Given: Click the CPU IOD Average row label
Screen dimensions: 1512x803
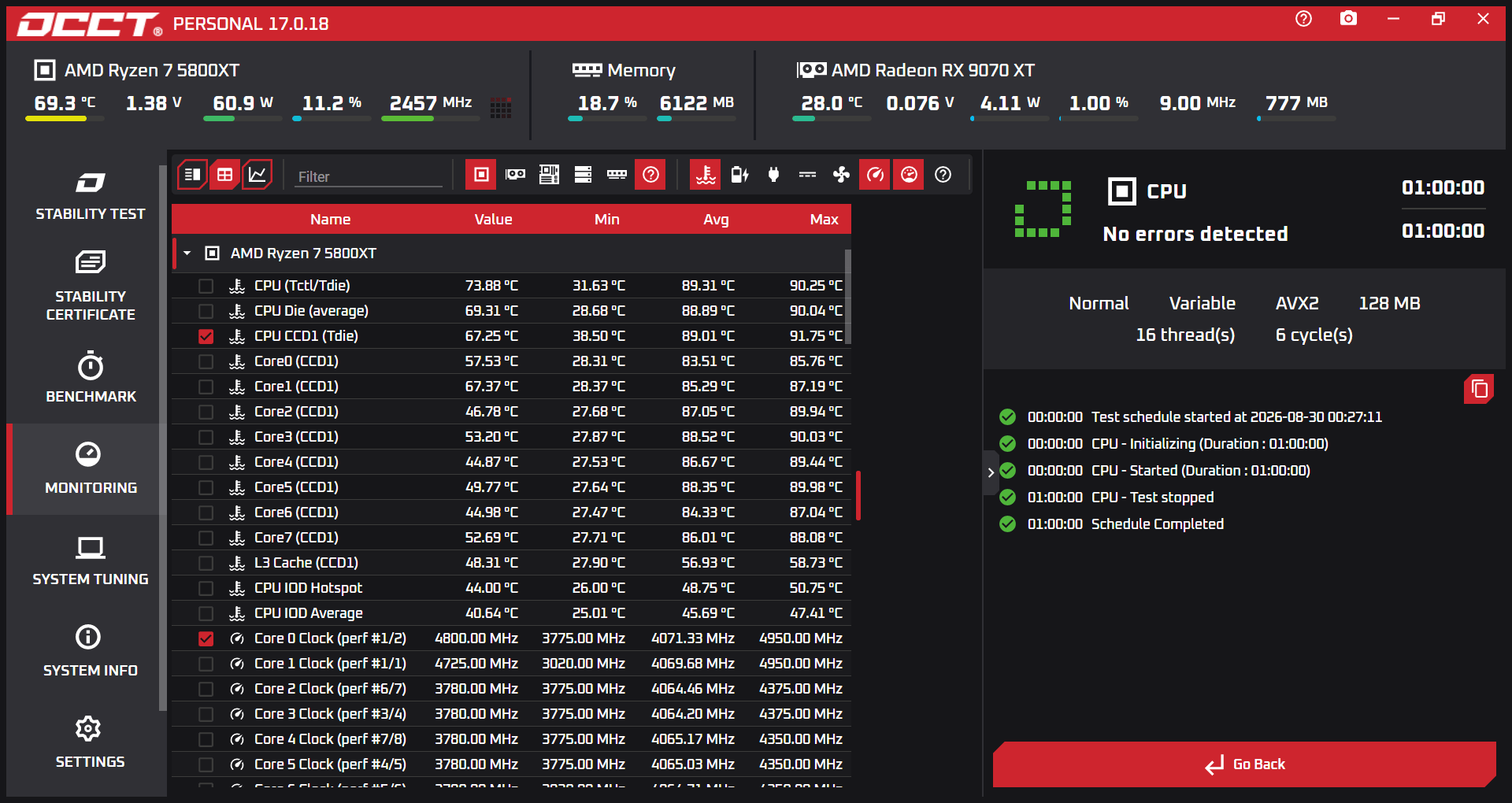Looking at the screenshot, I should tap(309, 613).
